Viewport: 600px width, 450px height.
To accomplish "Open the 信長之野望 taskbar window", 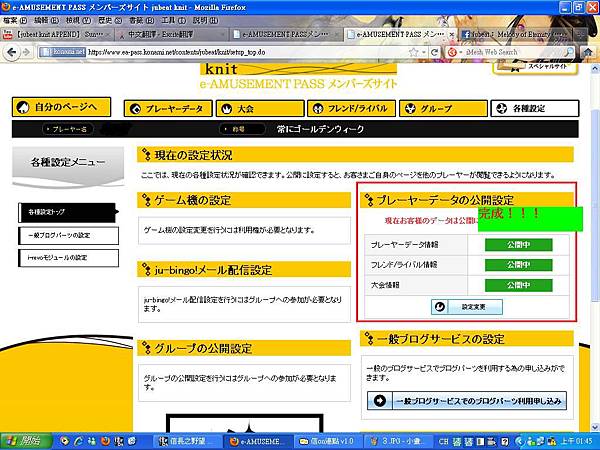I will [189, 441].
